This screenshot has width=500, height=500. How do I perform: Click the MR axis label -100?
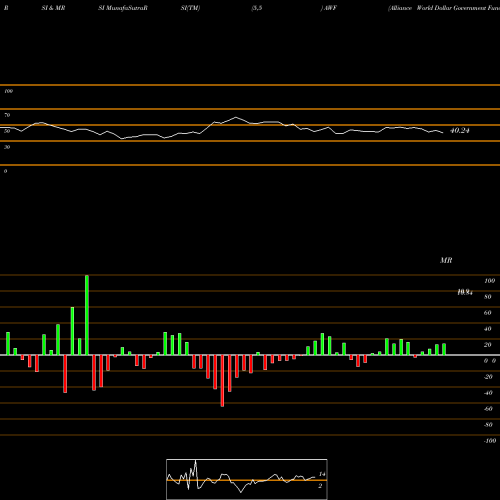(490, 441)
